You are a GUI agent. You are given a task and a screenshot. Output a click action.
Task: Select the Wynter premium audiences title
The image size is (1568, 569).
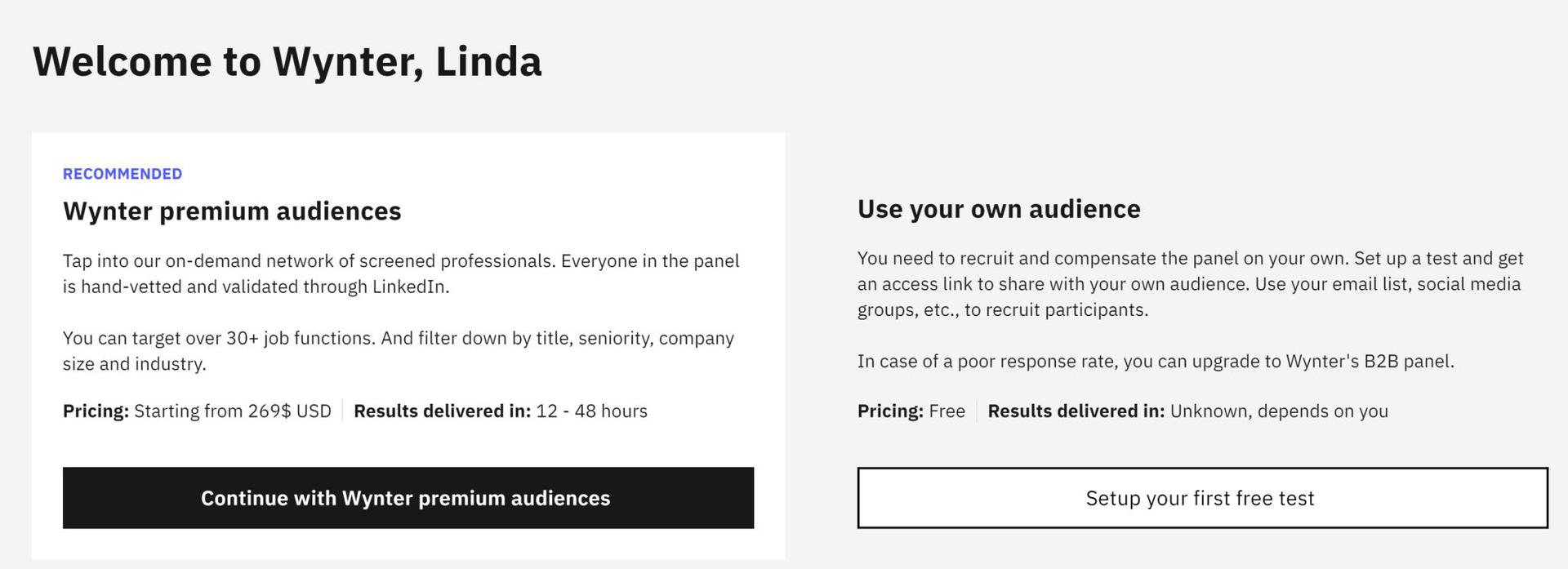coord(232,211)
